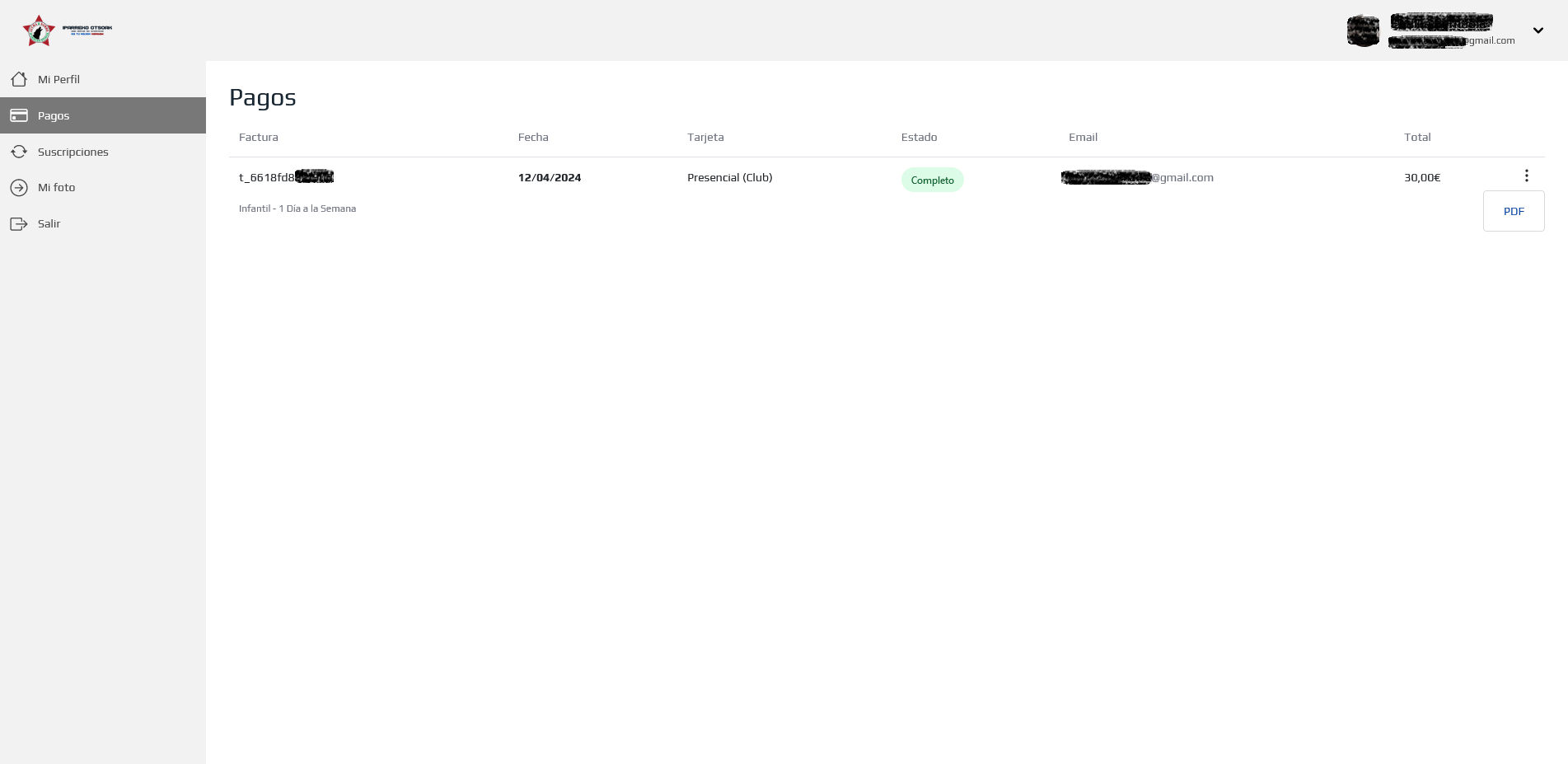Click the Completo status badge
The image size is (1568, 764).
pyautogui.click(x=932, y=180)
